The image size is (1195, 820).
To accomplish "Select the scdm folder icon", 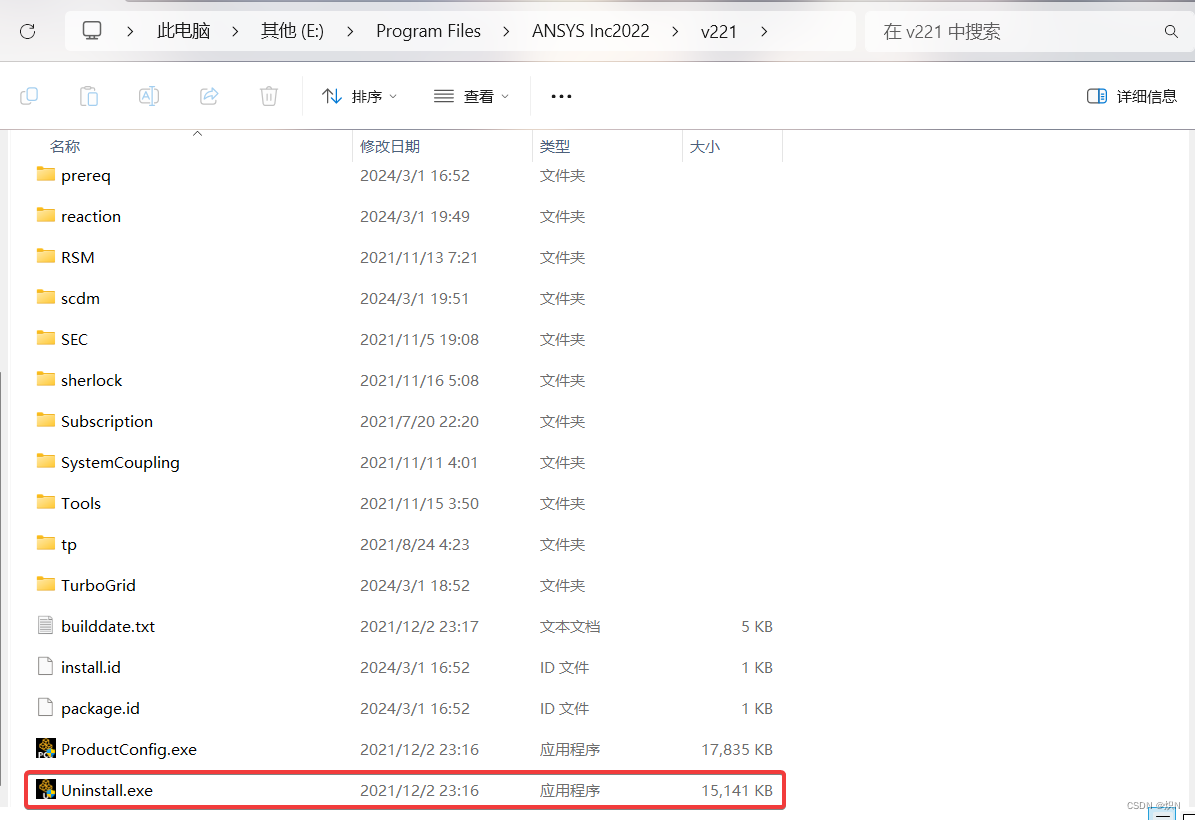I will click(46, 297).
